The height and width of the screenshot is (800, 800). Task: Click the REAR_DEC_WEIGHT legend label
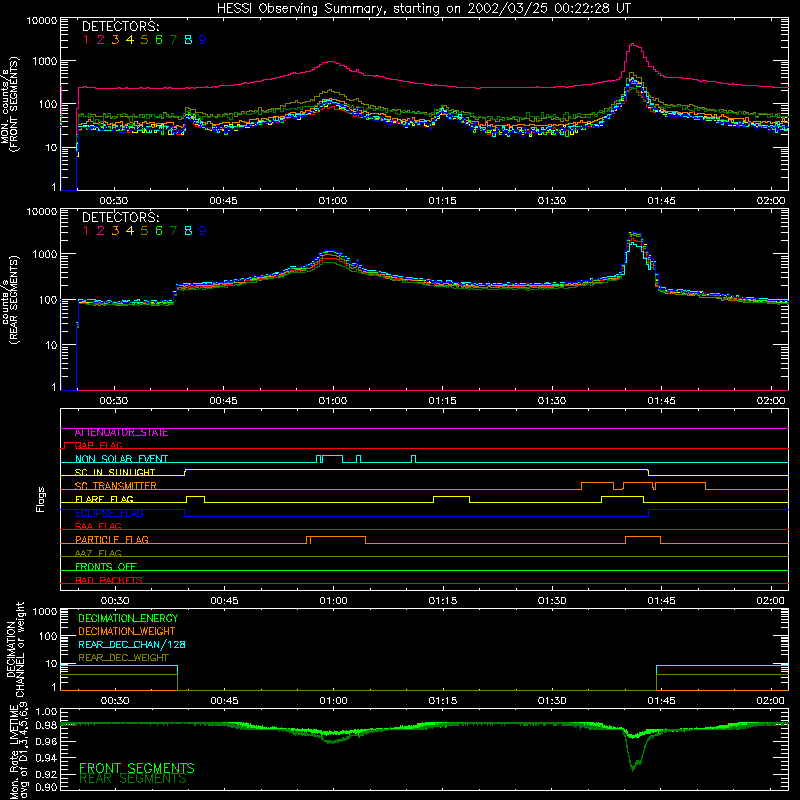[x=123, y=658]
